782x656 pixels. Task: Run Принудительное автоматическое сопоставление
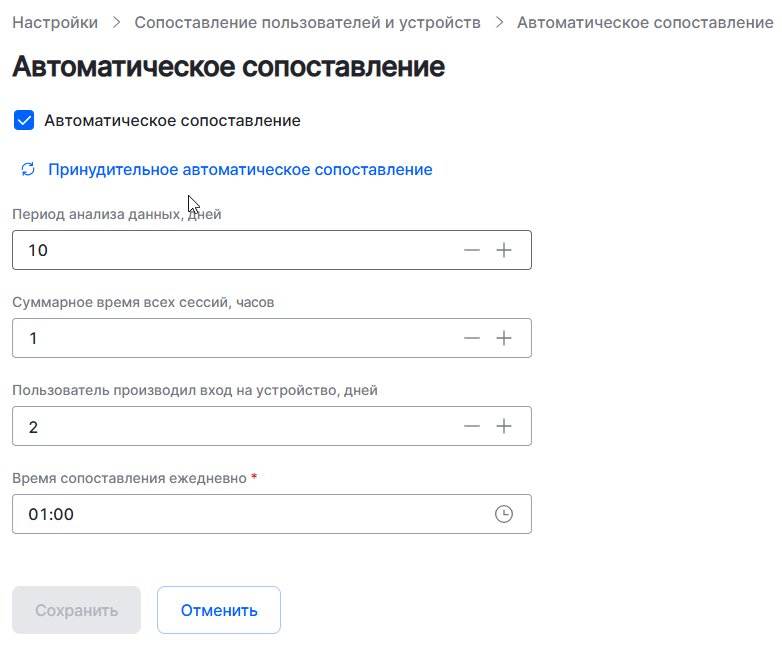pyautogui.click(x=240, y=170)
